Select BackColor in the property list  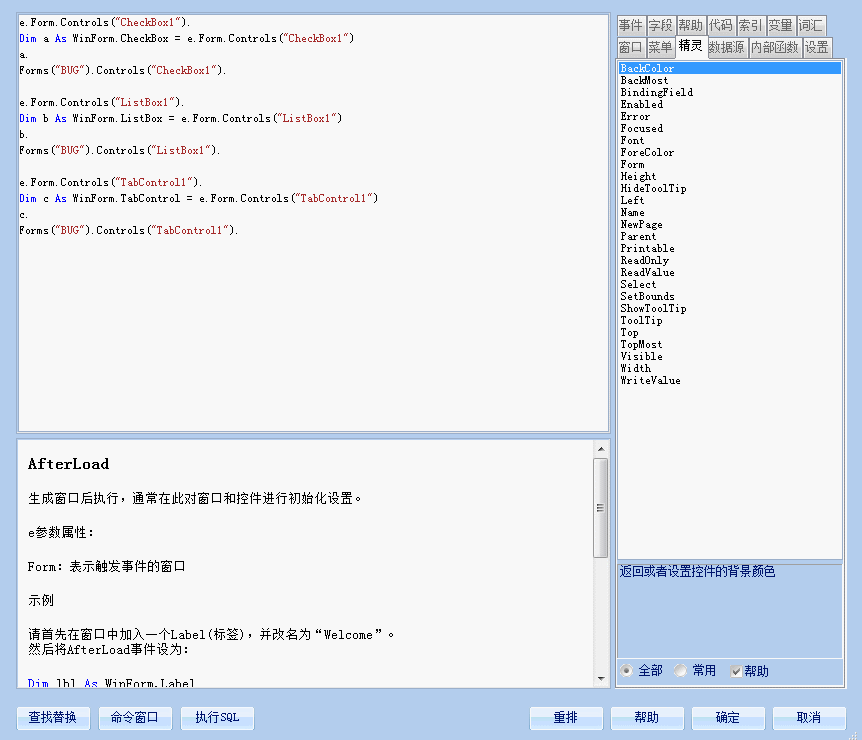point(647,68)
